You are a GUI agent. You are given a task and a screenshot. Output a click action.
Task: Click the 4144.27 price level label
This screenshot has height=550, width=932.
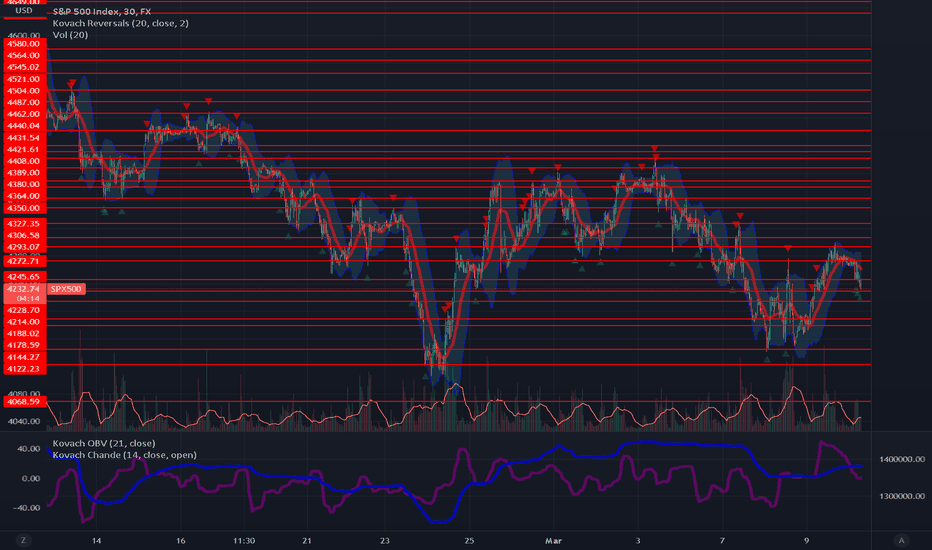(x=24, y=357)
